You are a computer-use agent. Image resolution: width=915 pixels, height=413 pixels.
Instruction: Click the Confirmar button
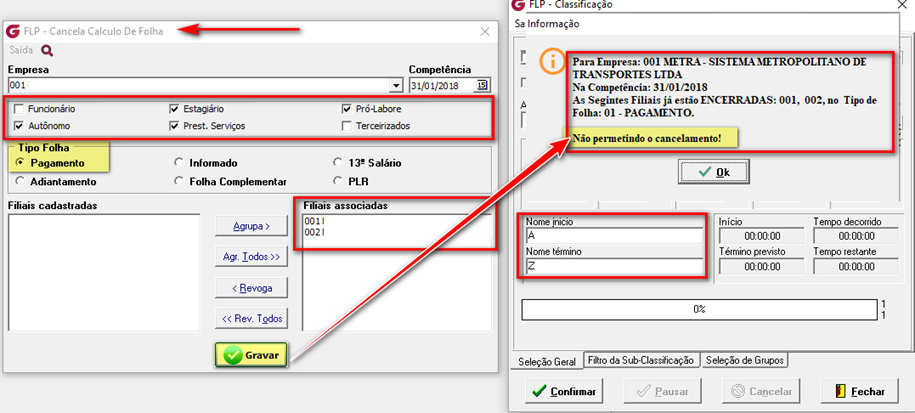coord(564,391)
